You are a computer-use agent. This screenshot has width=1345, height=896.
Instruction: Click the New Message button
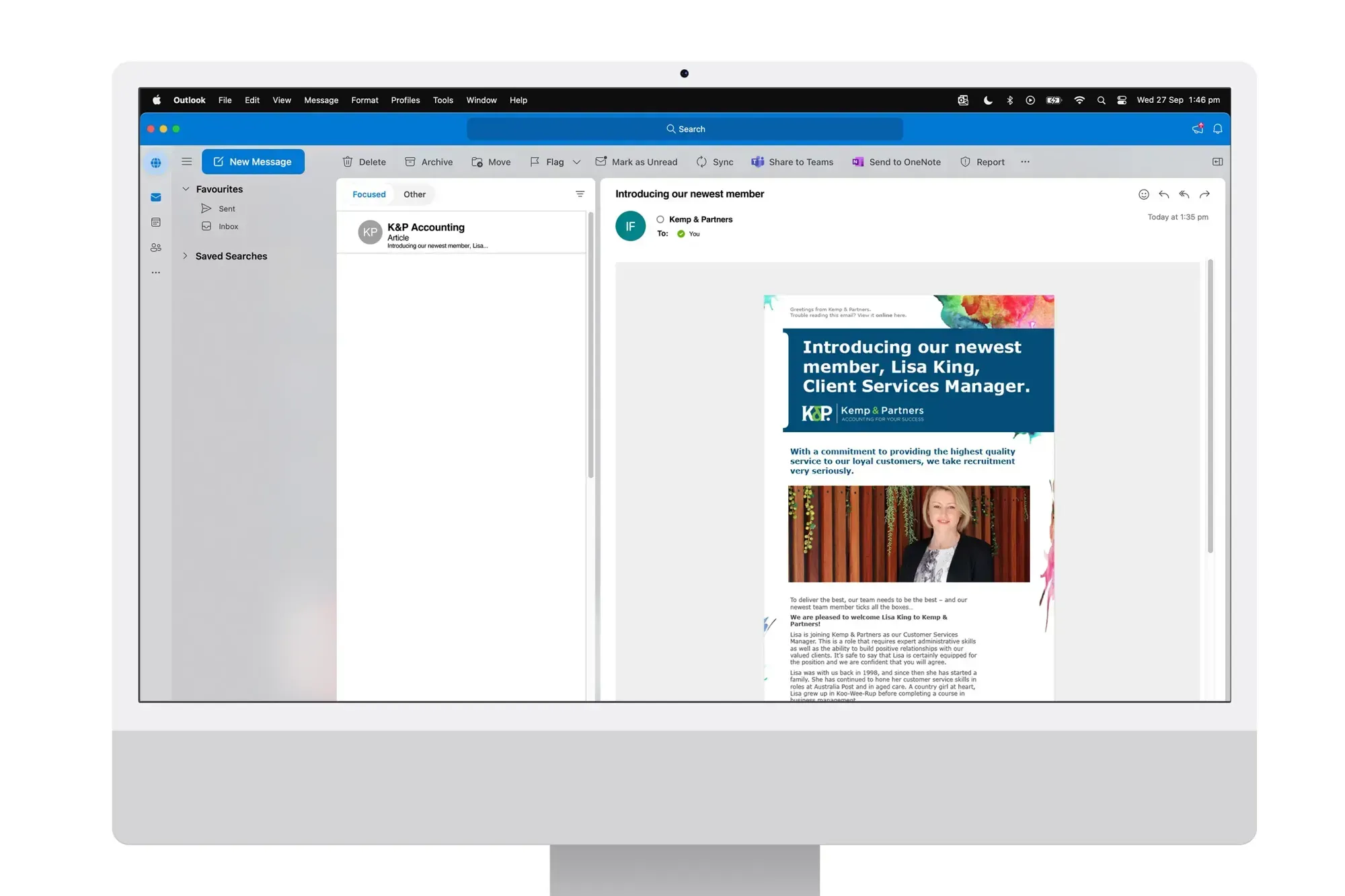click(253, 161)
